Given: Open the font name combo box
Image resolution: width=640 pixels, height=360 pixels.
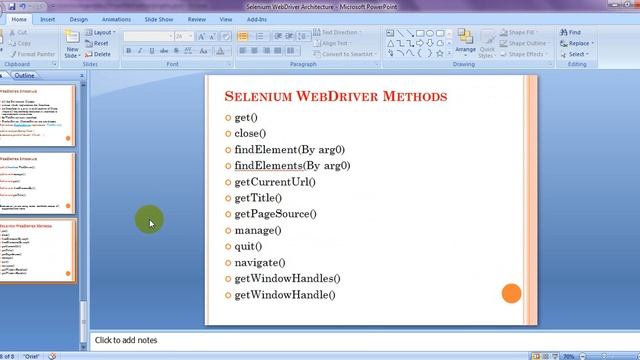Looking at the screenshot, I should tap(148, 37).
